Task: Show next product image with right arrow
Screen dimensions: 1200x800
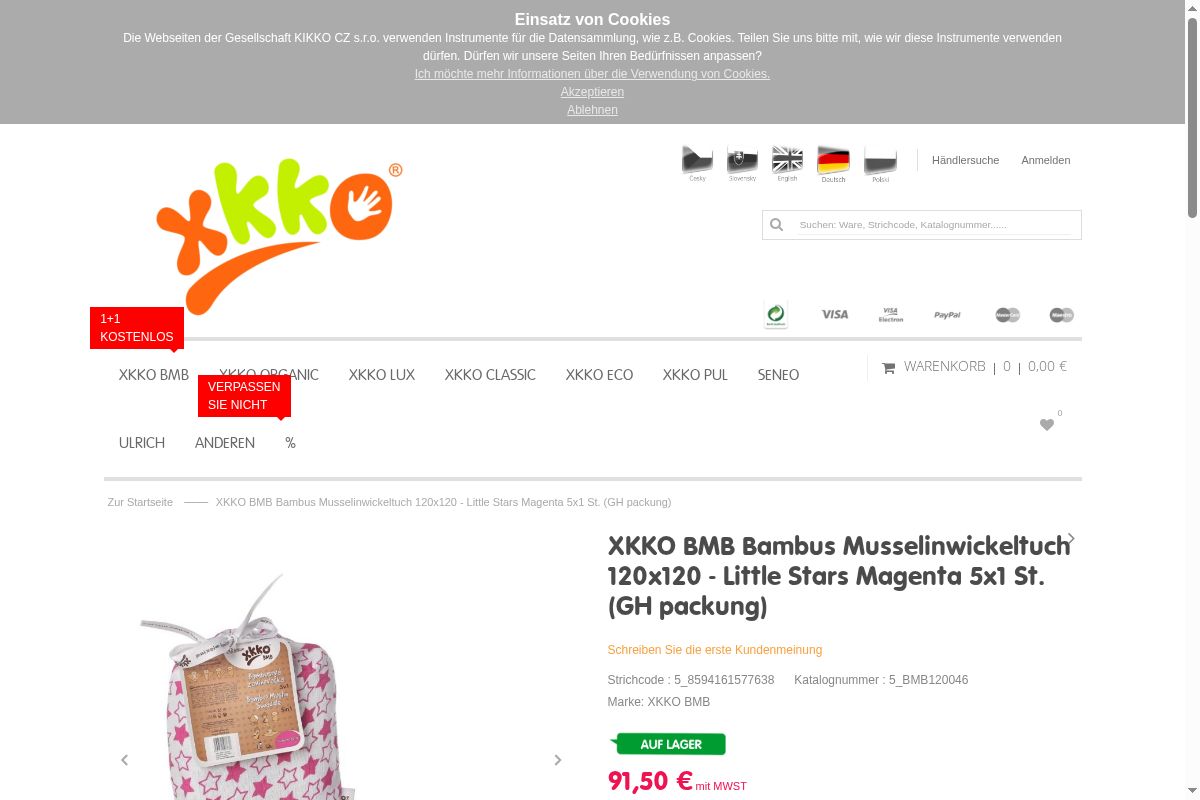Action: click(x=558, y=760)
